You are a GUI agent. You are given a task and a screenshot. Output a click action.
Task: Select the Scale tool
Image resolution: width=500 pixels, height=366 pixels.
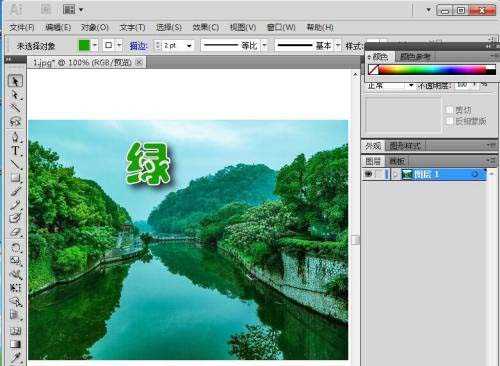point(15,261)
